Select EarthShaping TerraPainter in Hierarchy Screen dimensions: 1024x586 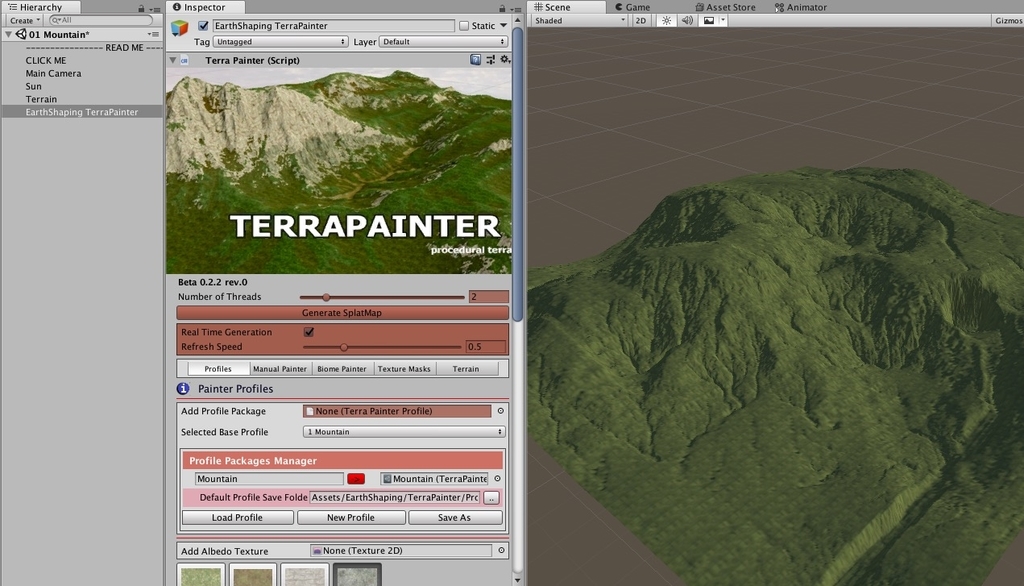(82, 112)
